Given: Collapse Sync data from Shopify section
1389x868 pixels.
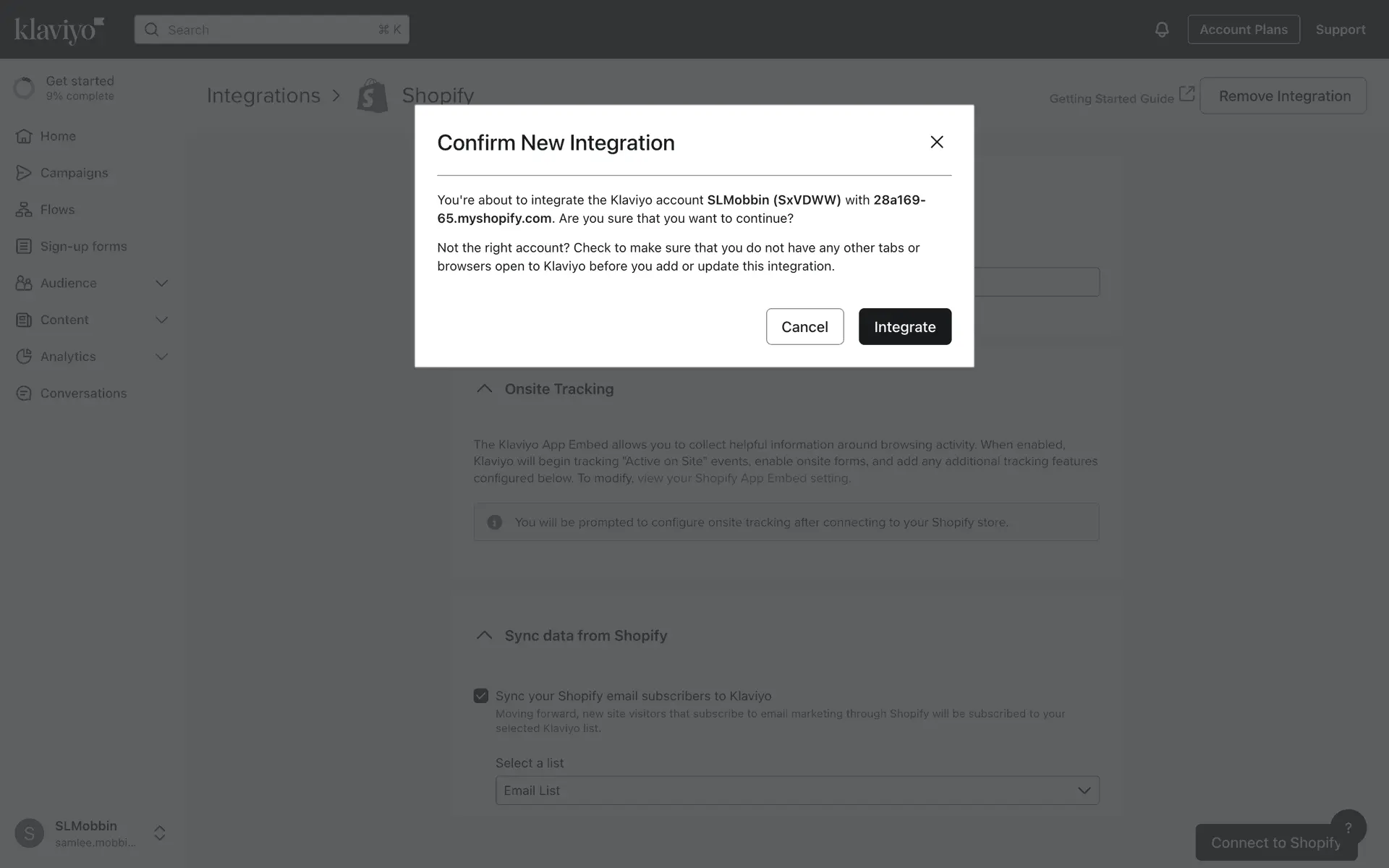Looking at the screenshot, I should (x=484, y=636).
